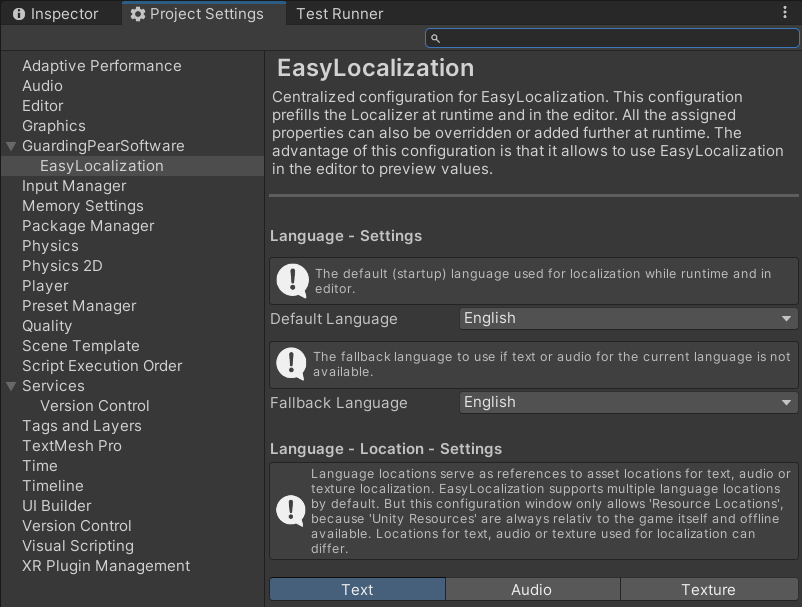802x607 pixels.
Task: Collapse the Services foldout
Action: click(10, 386)
